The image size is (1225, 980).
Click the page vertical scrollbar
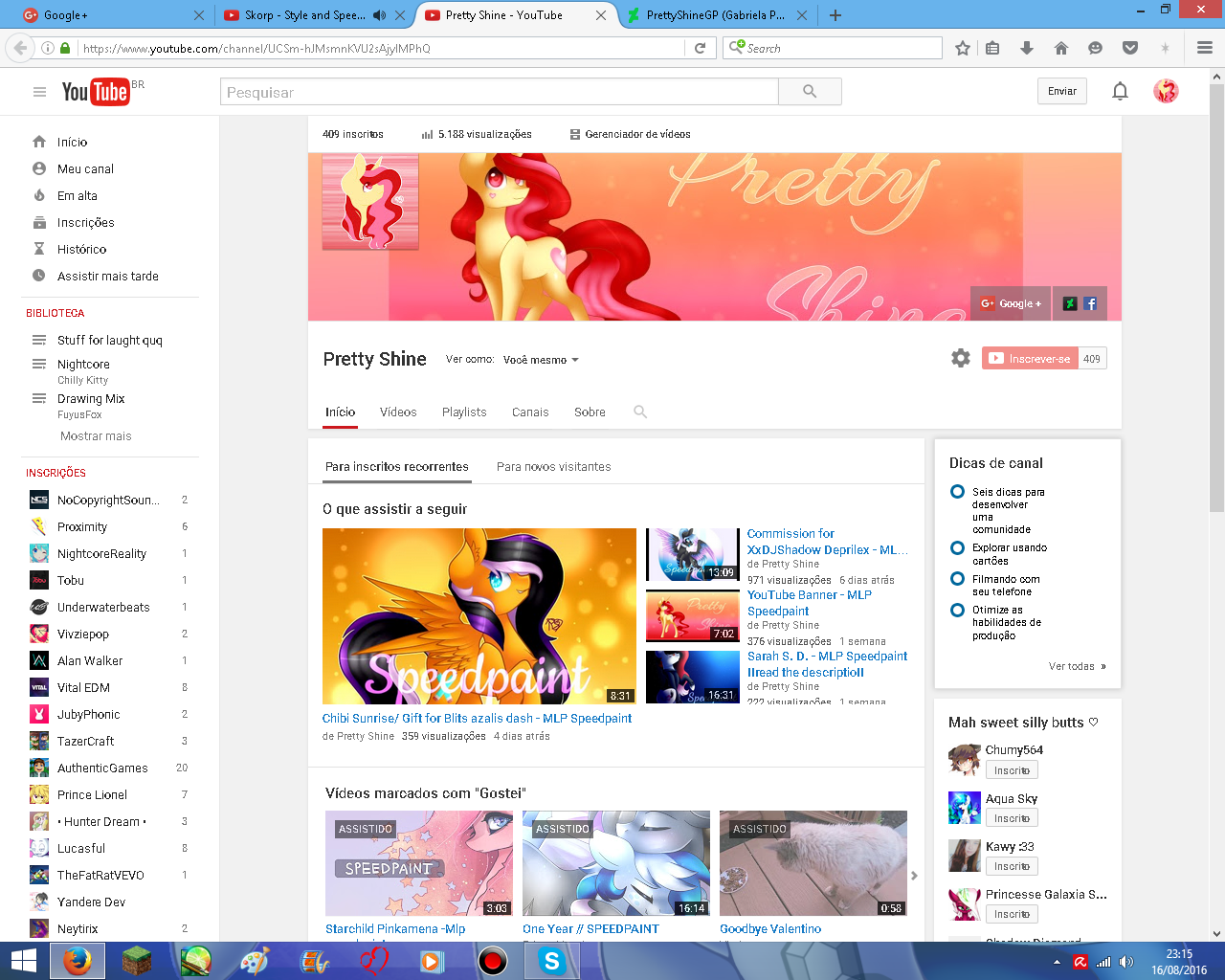point(1217,298)
